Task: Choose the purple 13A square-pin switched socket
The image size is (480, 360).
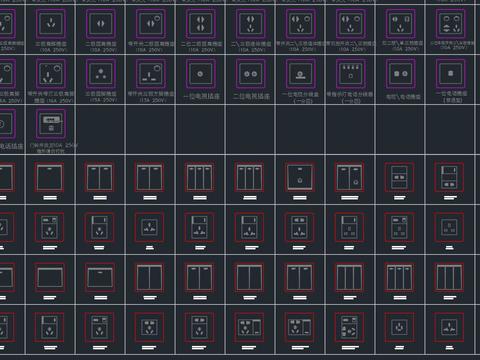Action: coord(151,74)
